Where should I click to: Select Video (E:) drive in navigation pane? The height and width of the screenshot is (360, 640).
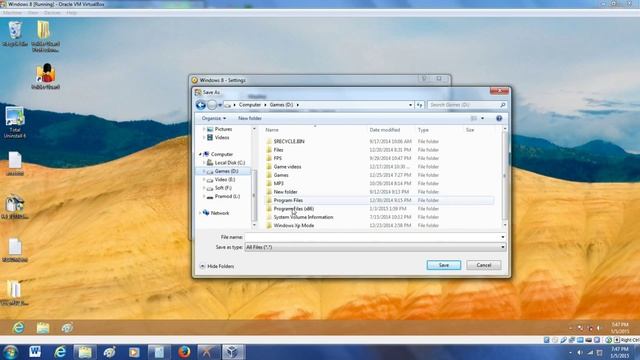click(224, 180)
